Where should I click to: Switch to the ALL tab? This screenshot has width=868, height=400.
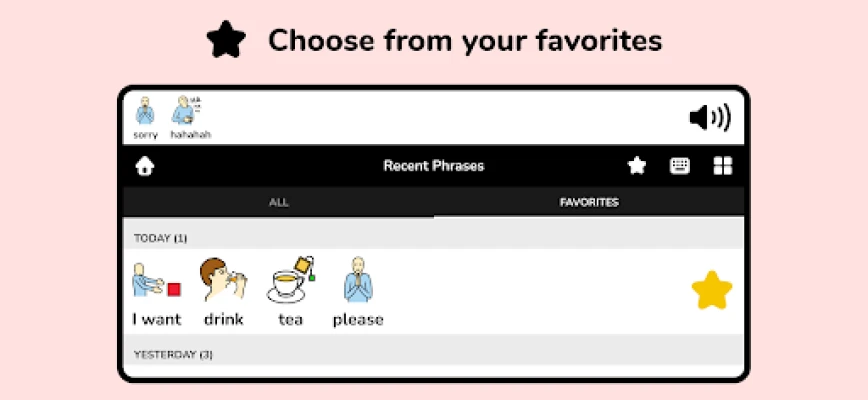tap(278, 202)
